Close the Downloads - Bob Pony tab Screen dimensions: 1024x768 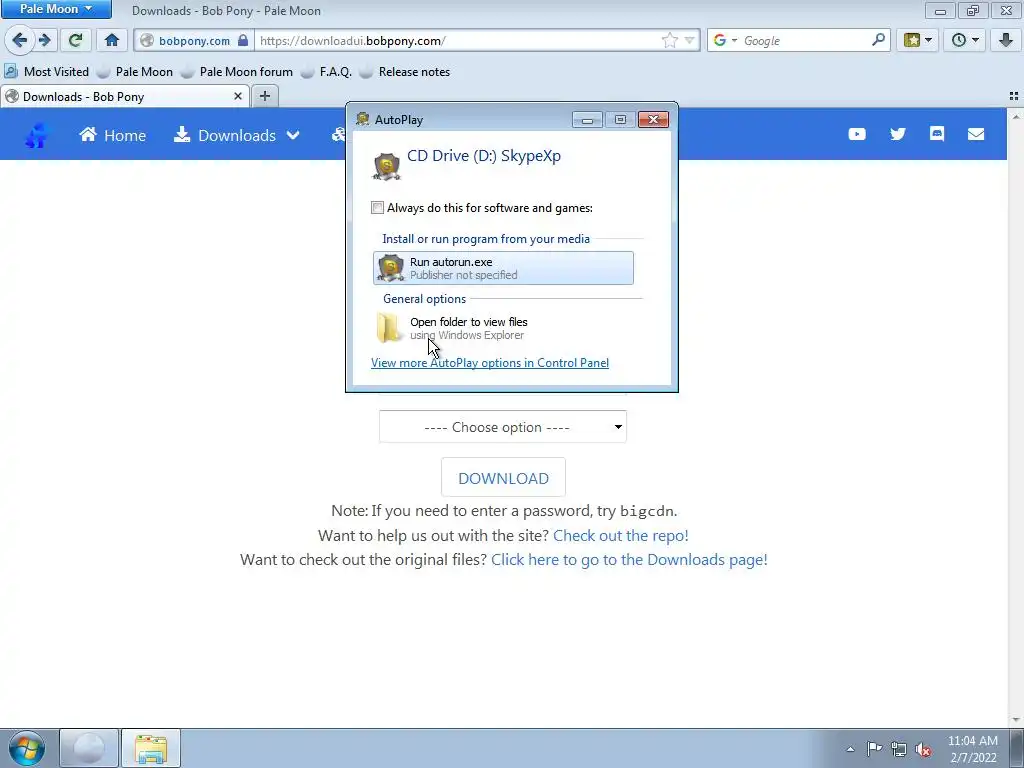tap(238, 96)
